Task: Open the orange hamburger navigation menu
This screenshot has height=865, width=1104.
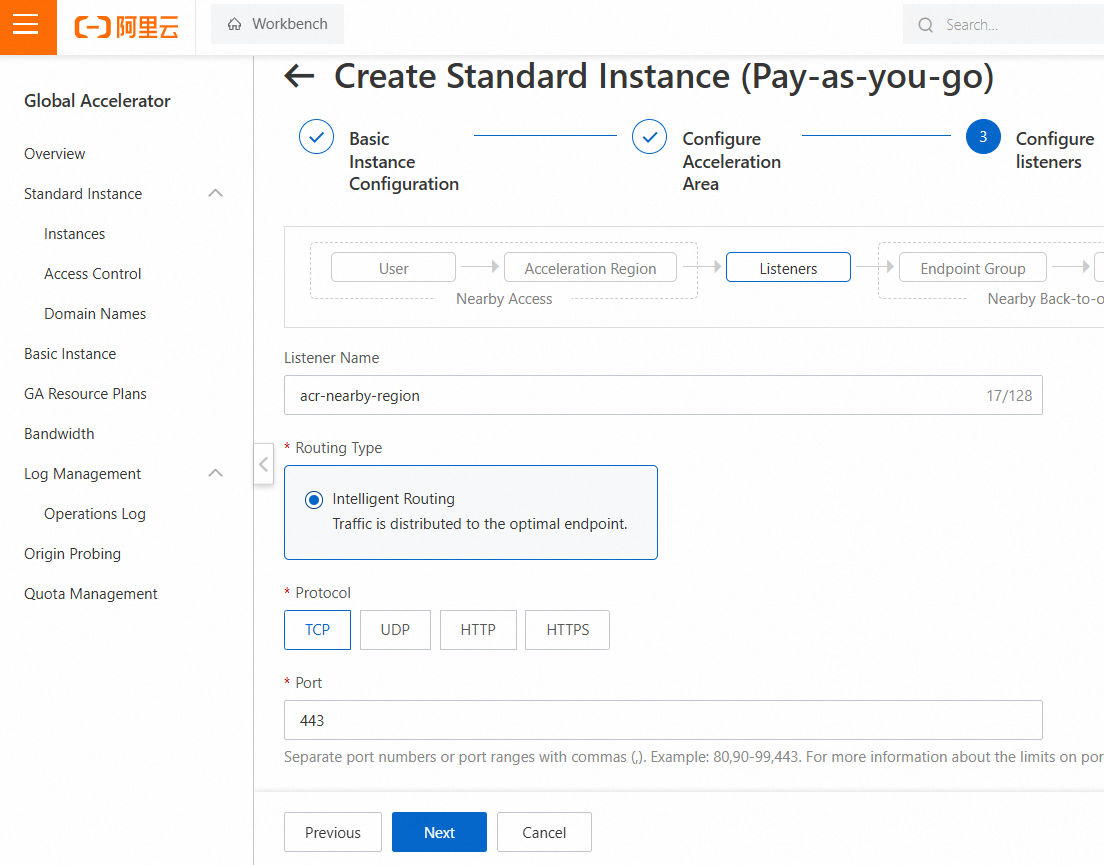Action: point(26,25)
